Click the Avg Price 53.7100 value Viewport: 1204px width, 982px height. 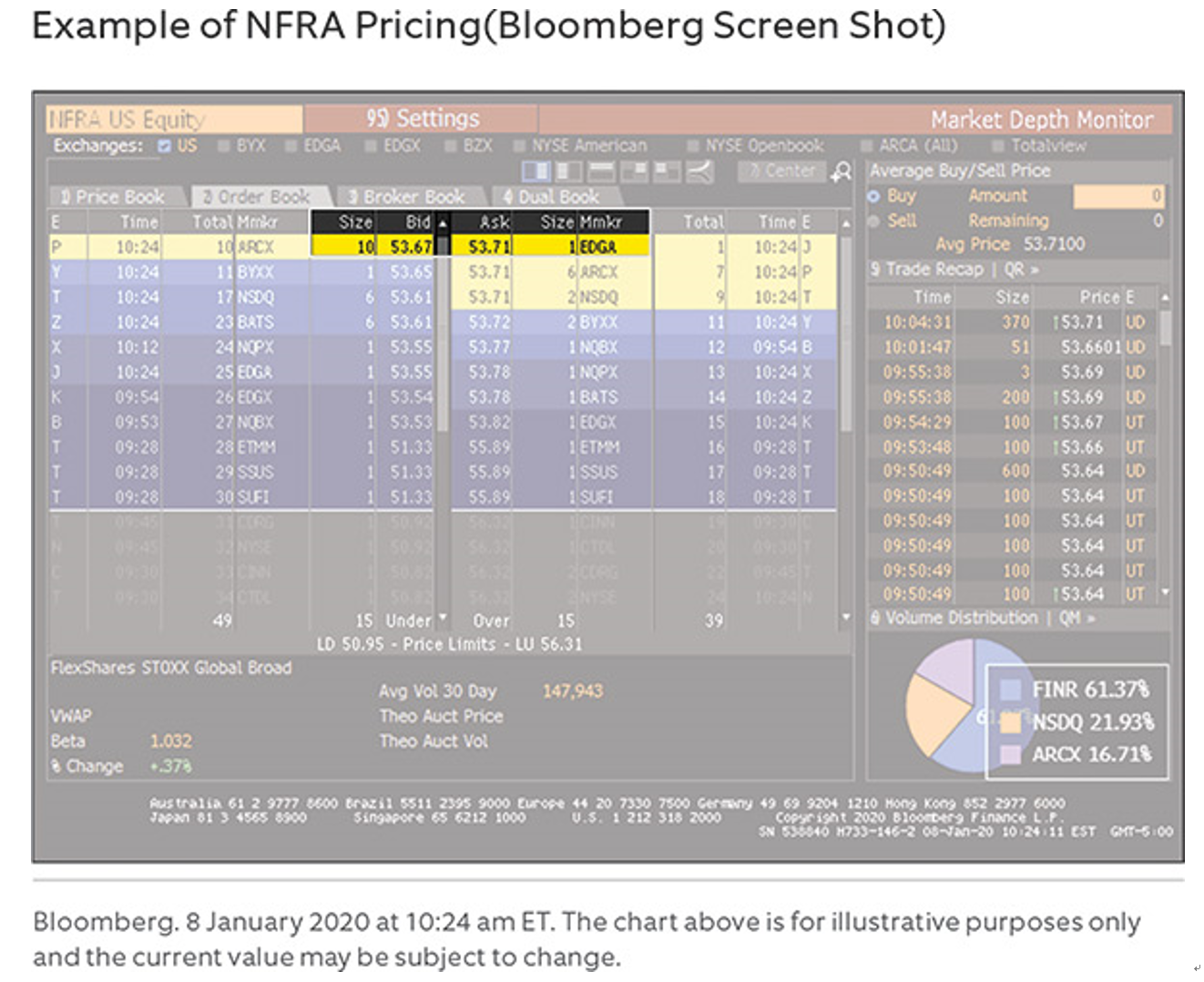1054,244
